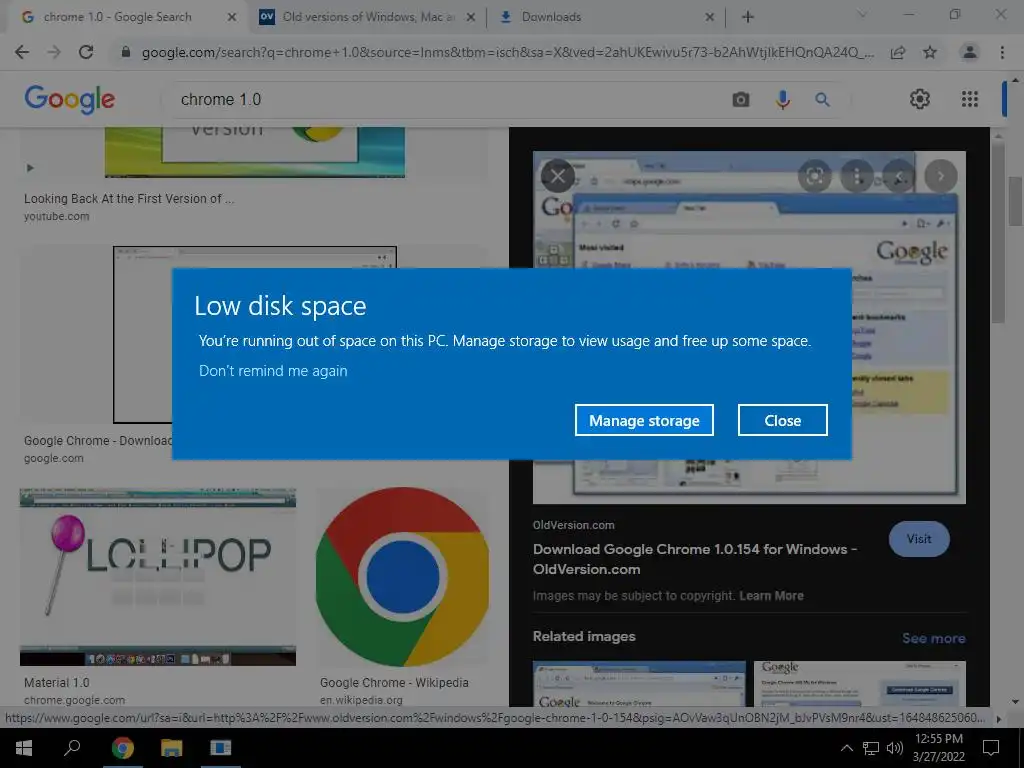Open the Google apps grid

(970, 99)
